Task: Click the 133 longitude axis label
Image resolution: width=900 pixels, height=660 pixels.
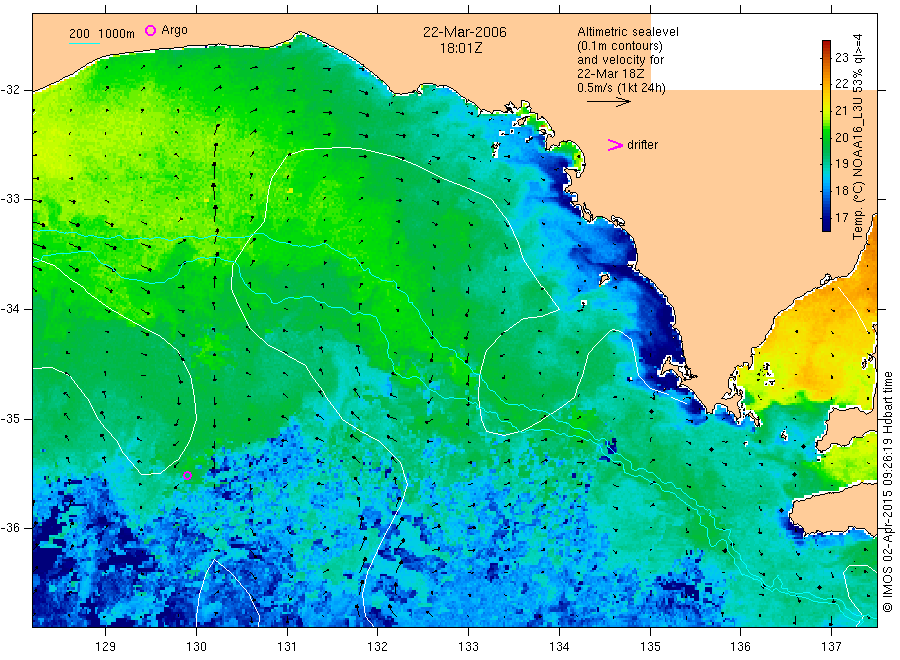Action: point(468,647)
